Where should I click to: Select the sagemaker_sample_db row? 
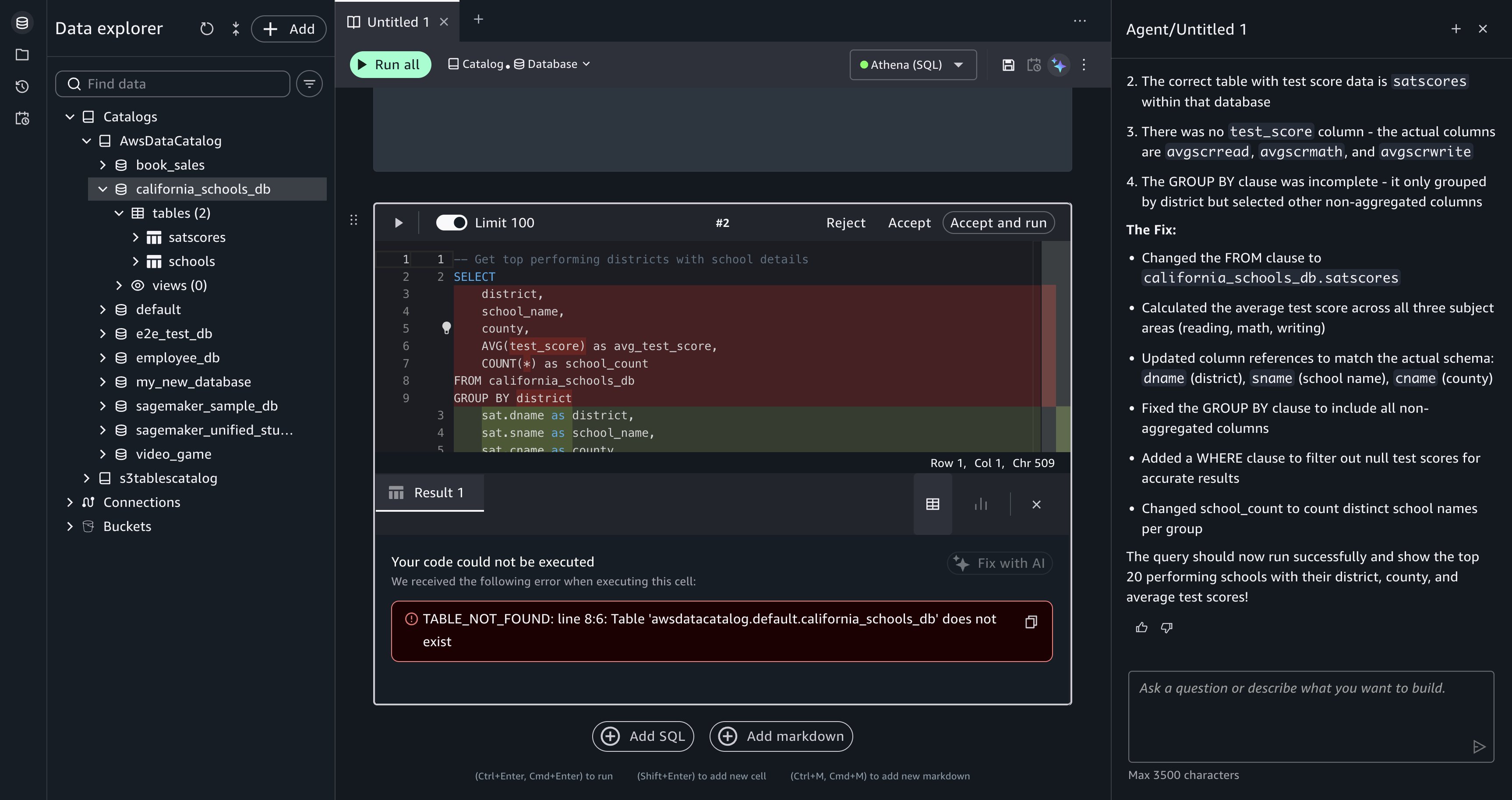tap(208, 406)
